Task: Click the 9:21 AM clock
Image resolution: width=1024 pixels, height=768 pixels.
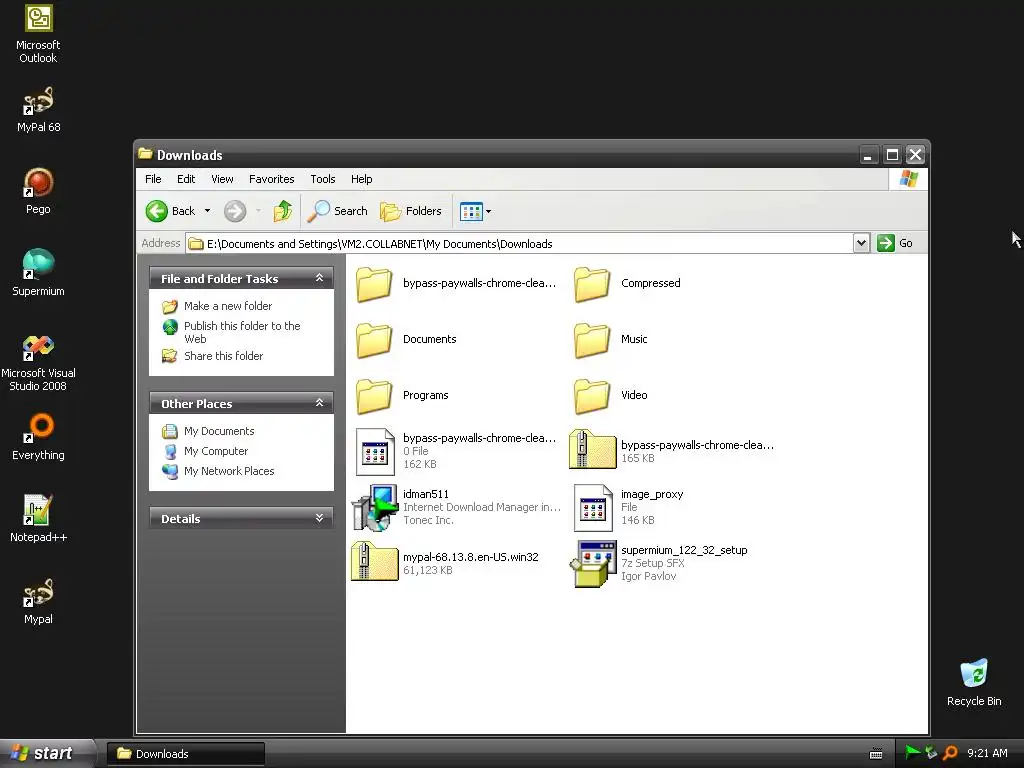Action: [x=987, y=754]
